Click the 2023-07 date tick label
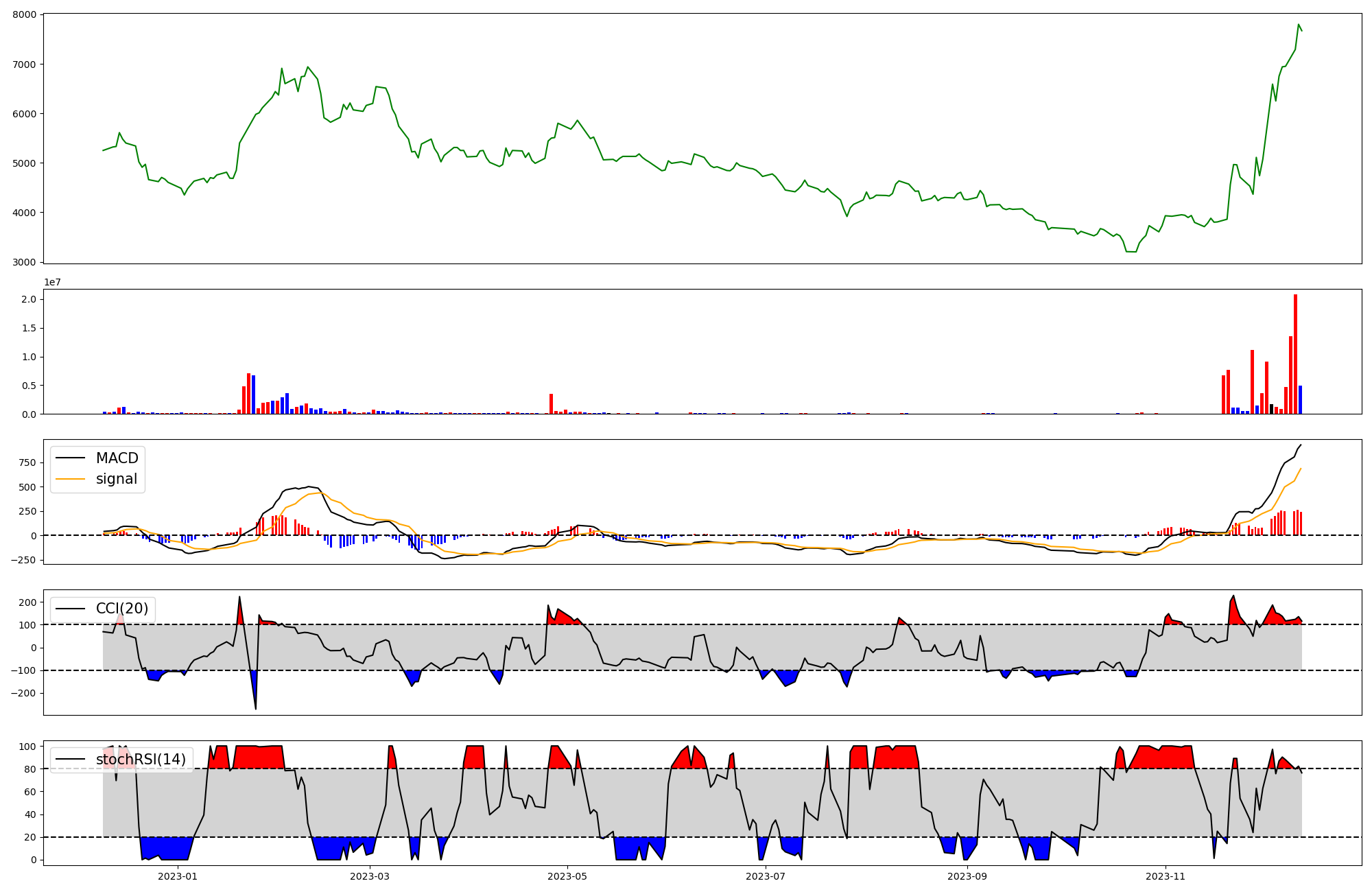 pos(765,876)
